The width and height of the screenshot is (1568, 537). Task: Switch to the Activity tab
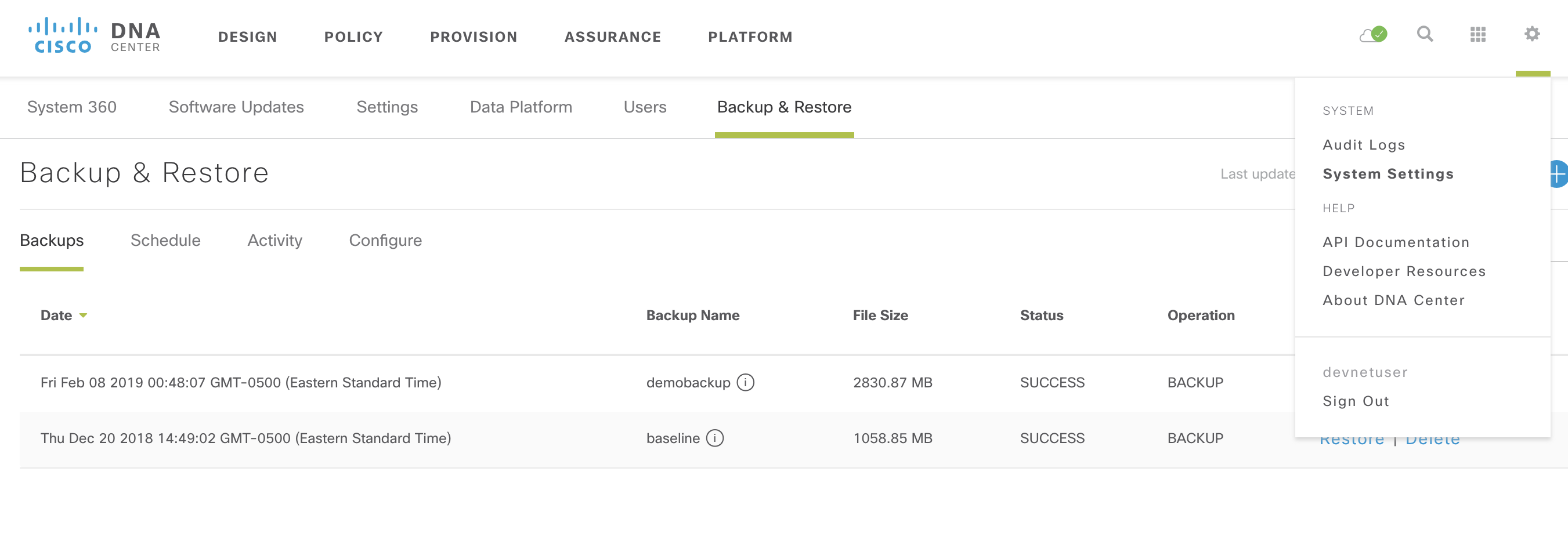point(274,240)
